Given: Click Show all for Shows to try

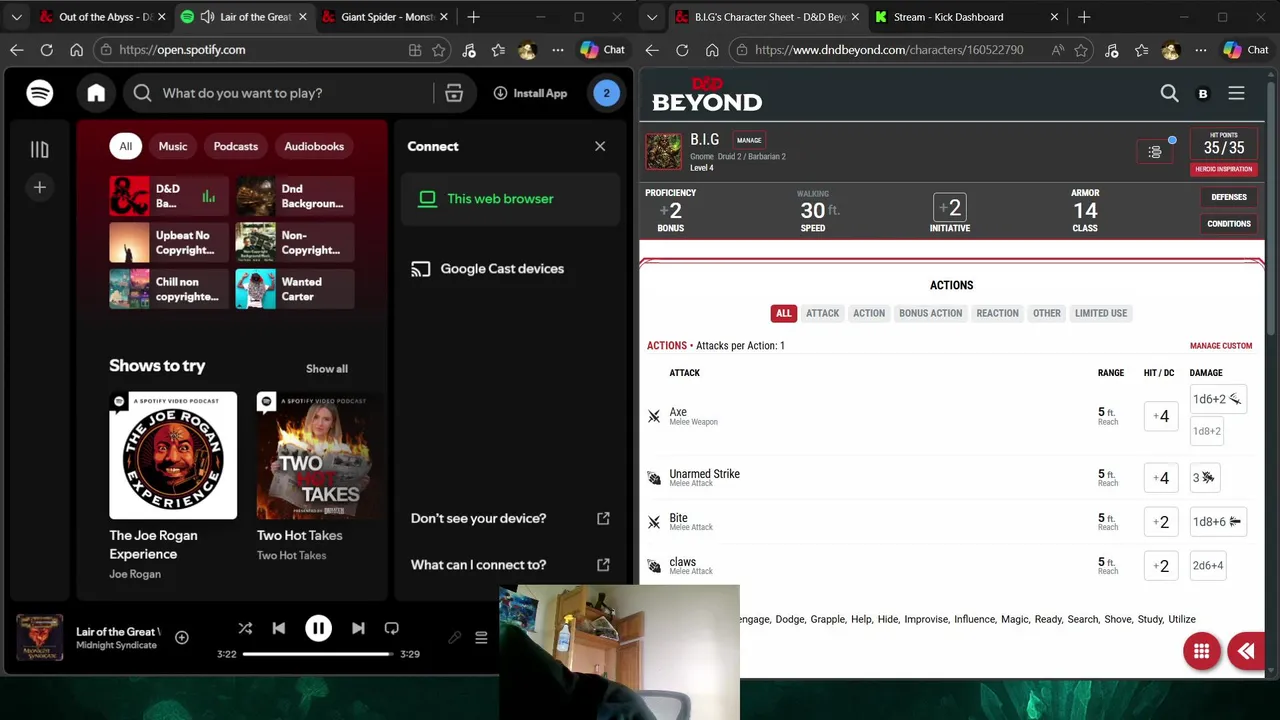Looking at the screenshot, I should 327,369.
